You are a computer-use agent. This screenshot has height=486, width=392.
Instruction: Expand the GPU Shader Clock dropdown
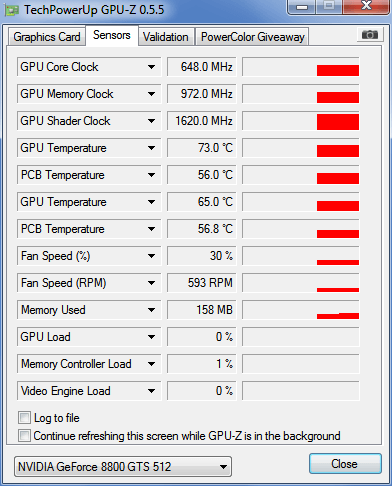[x=151, y=121]
